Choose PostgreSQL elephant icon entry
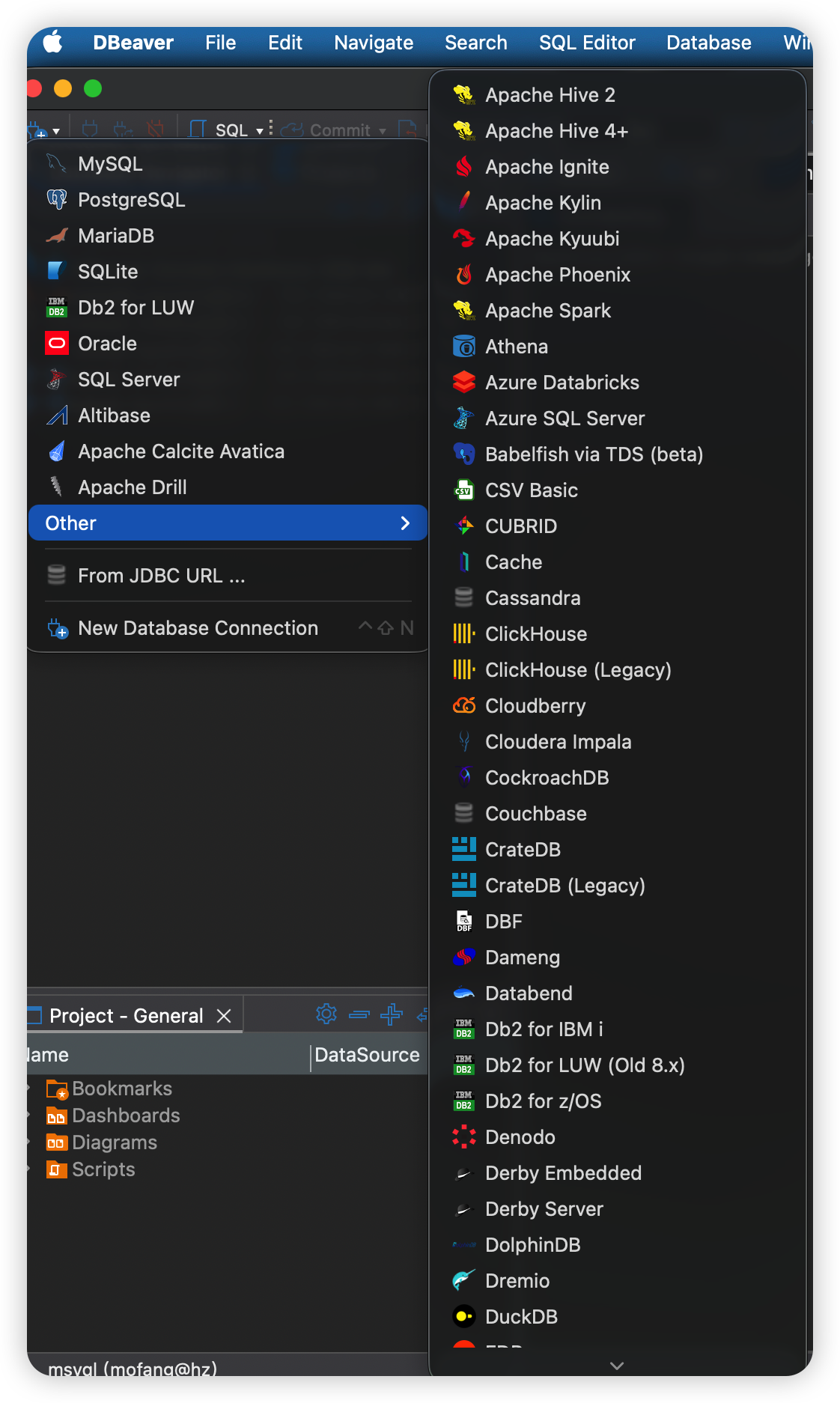This screenshot has height=1403, width=840. [228, 200]
